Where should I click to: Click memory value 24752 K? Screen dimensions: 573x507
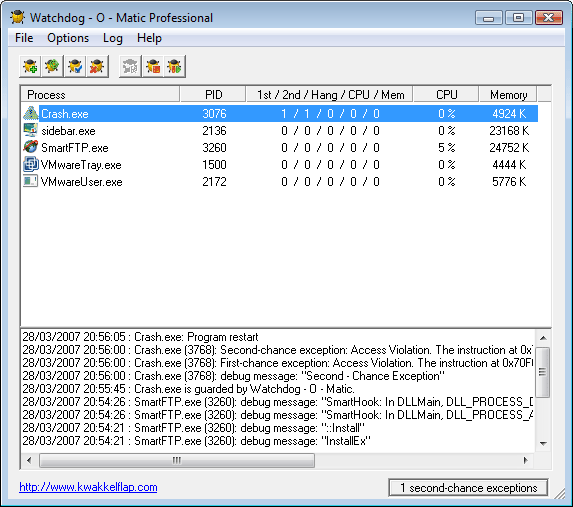(509, 148)
